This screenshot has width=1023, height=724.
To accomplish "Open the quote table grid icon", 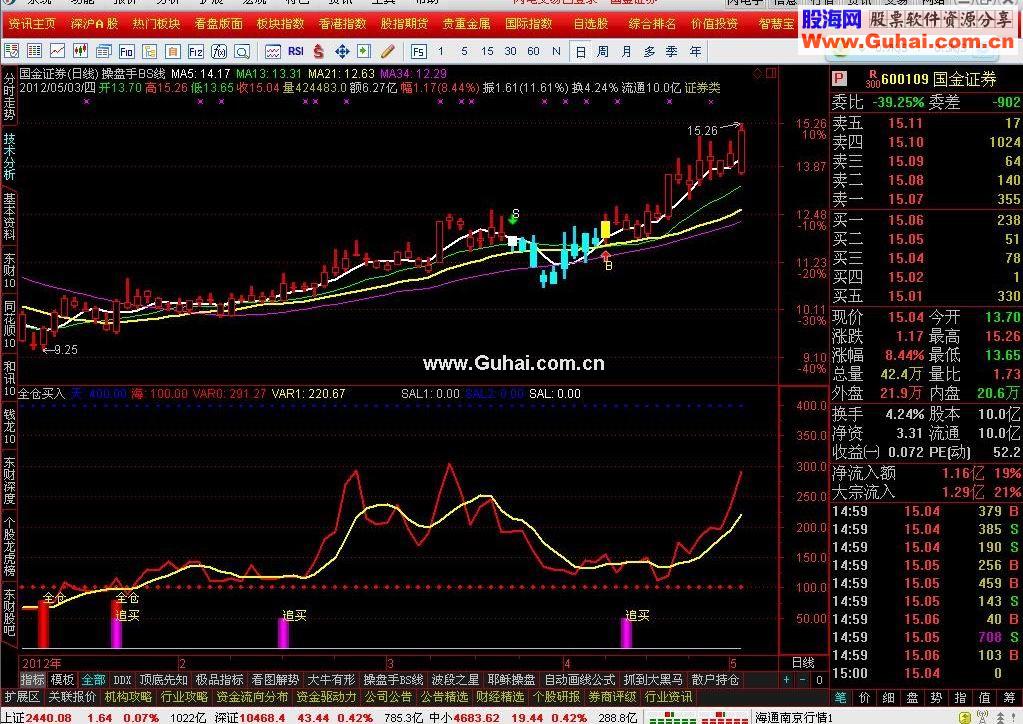I will pos(34,51).
